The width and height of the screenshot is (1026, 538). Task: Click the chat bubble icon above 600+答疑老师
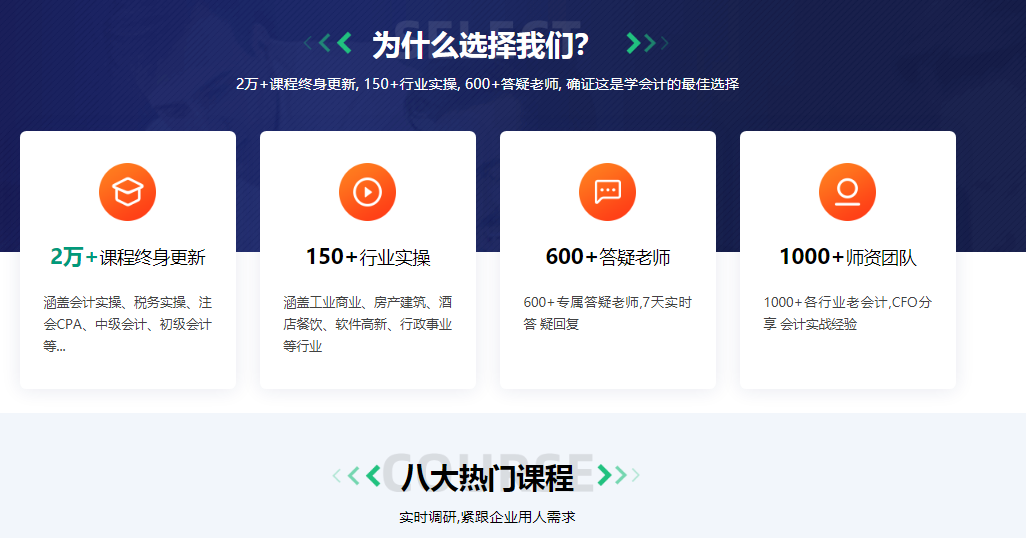pos(607,192)
